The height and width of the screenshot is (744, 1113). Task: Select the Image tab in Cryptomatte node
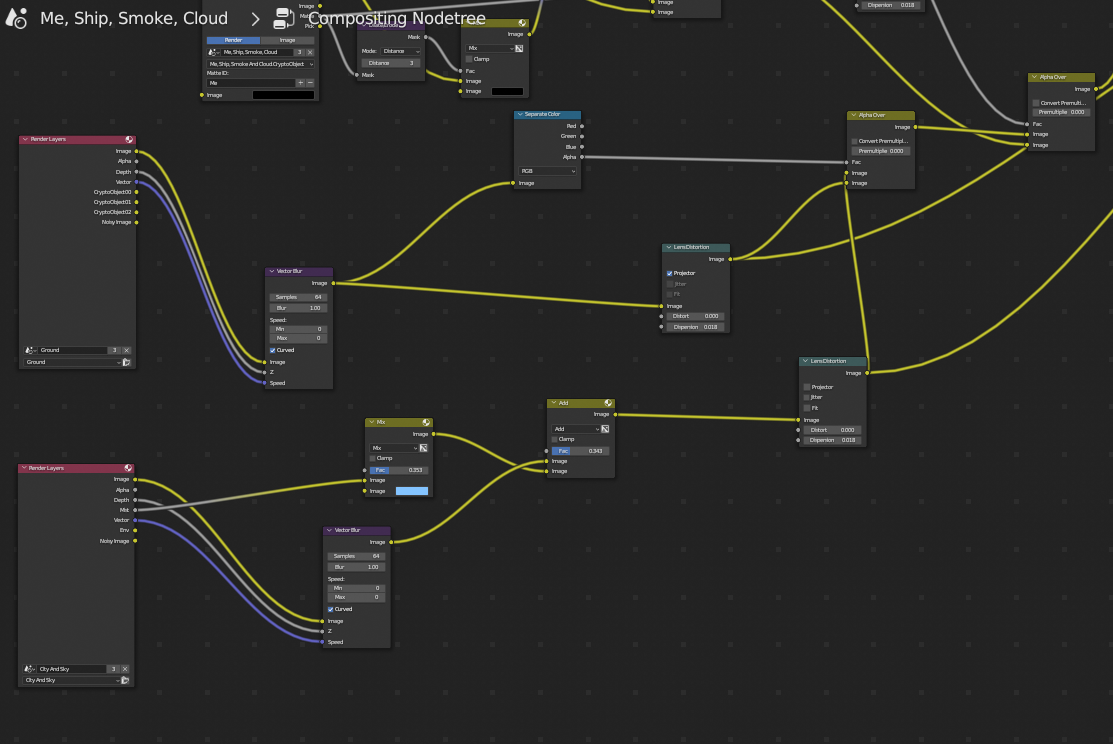pyautogui.click(x=287, y=40)
